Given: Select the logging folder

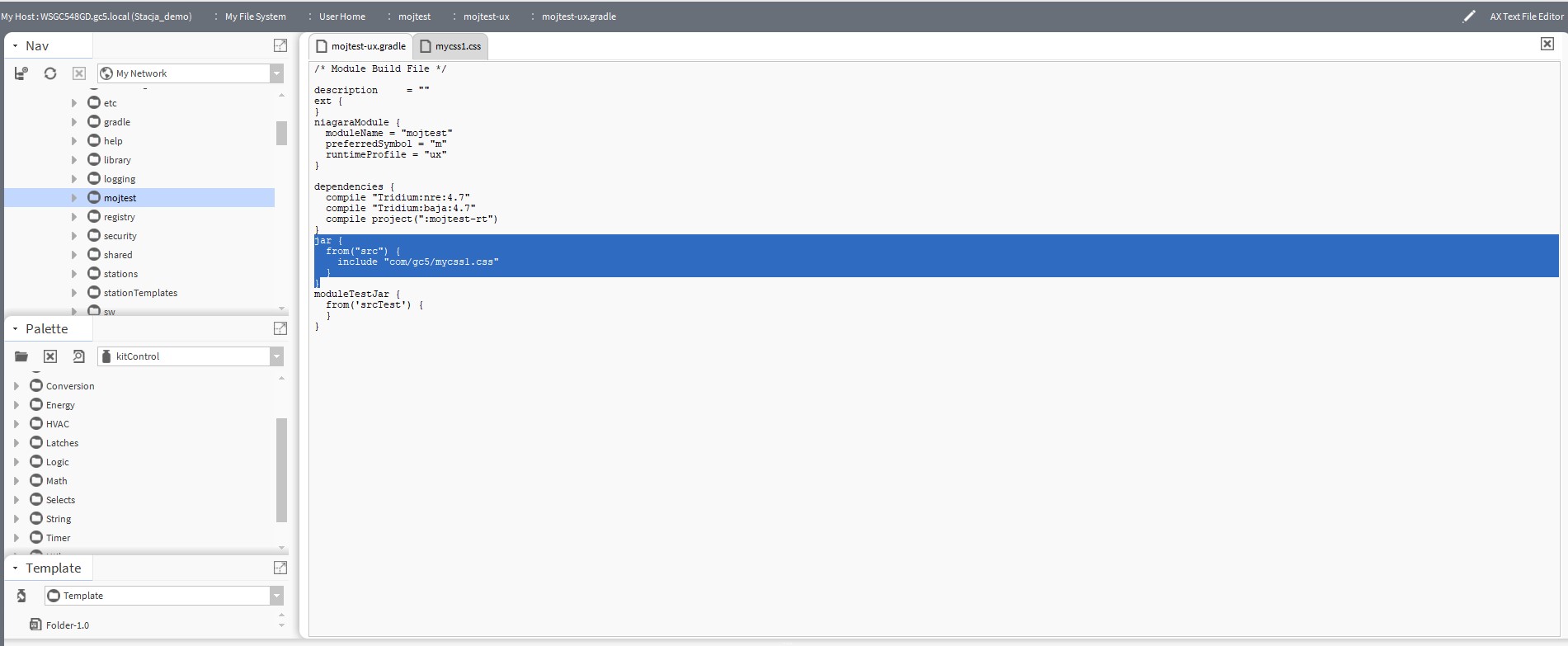Looking at the screenshot, I should coord(120,179).
